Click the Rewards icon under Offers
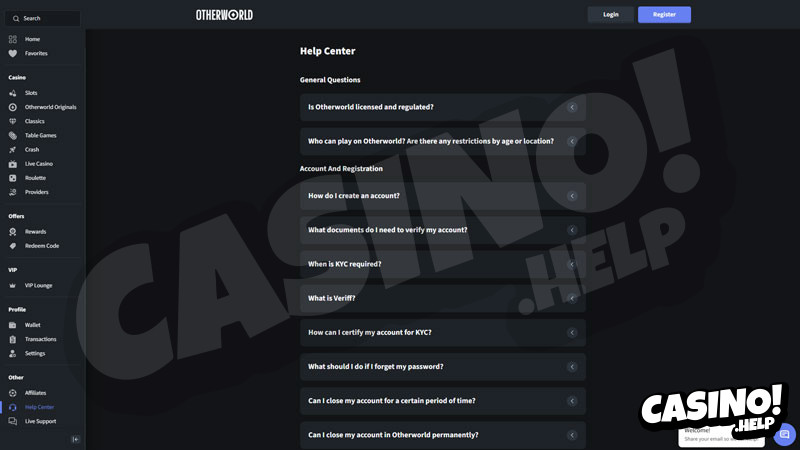 click(13, 232)
